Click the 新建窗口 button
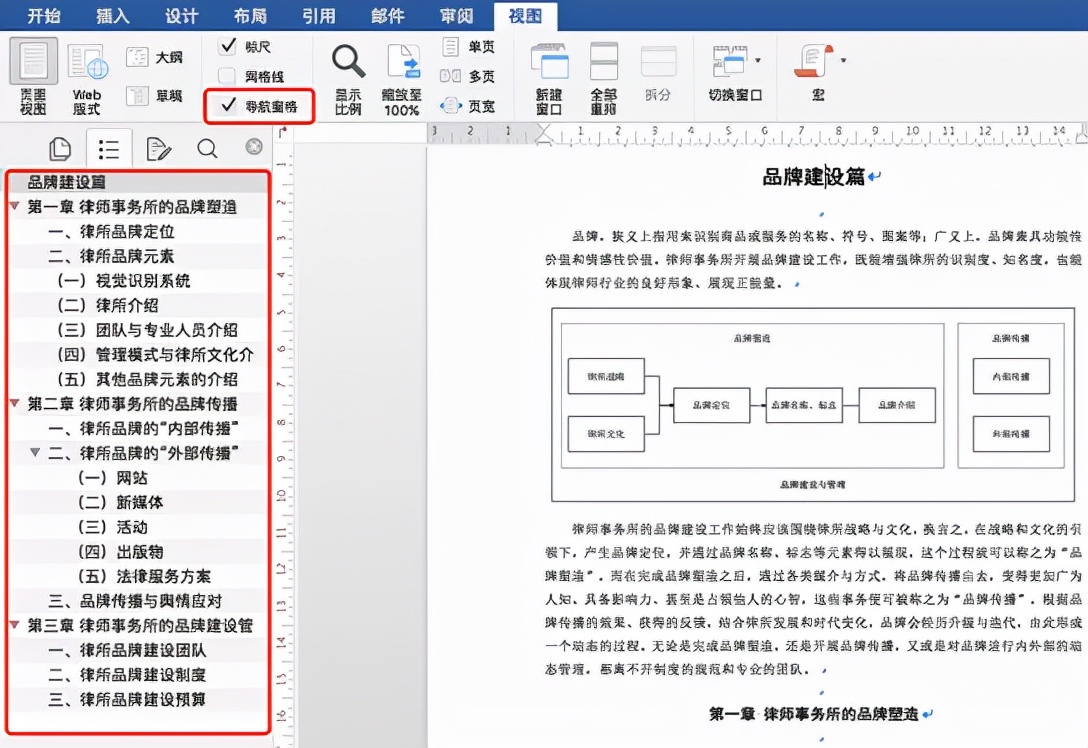 pyautogui.click(x=548, y=70)
